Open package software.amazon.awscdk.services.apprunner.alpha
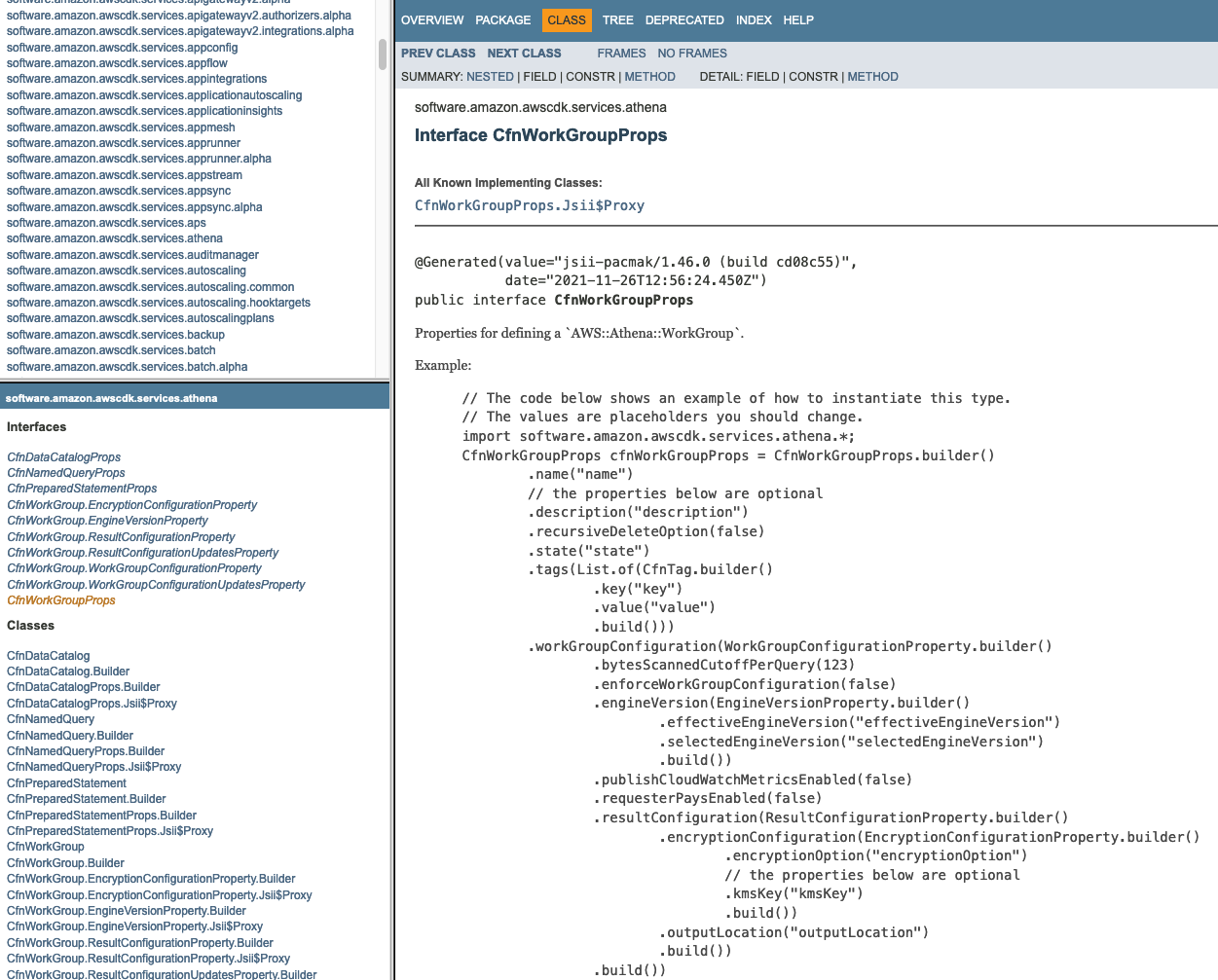 pos(139,159)
